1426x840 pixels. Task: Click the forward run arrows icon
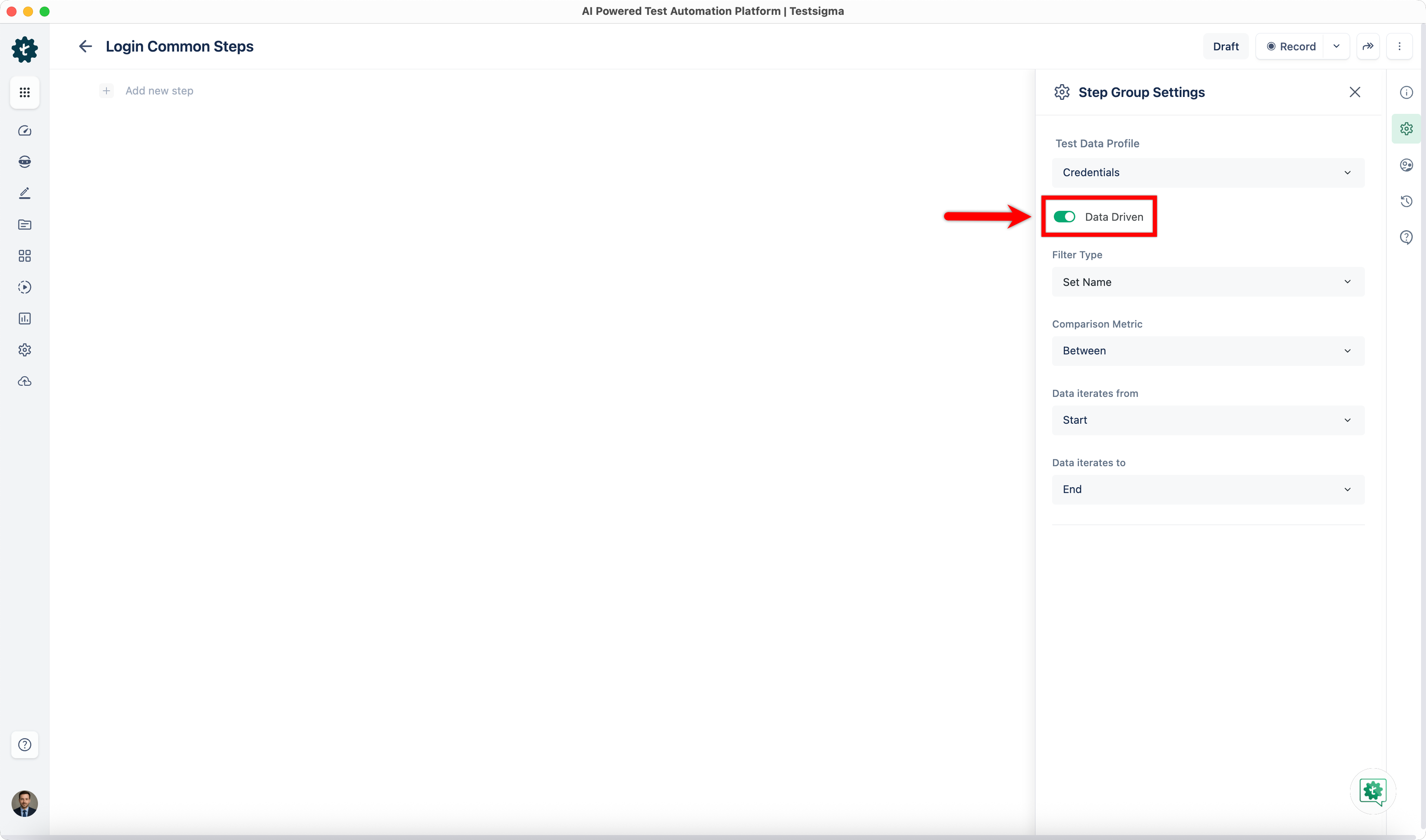click(x=1368, y=47)
